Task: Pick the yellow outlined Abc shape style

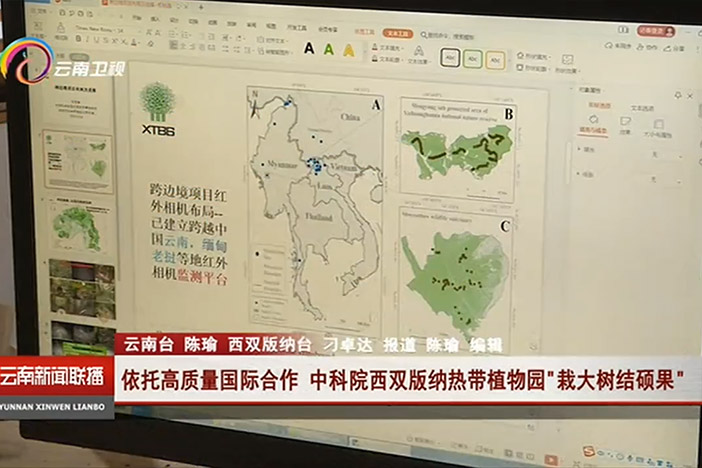Action: (496, 60)
